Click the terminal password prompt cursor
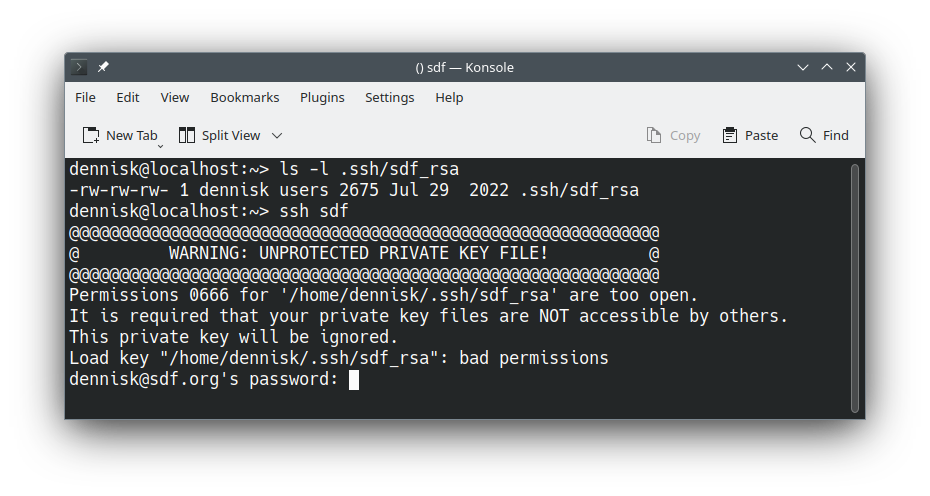This screenshot has width=930, height=496. (354, 379)
